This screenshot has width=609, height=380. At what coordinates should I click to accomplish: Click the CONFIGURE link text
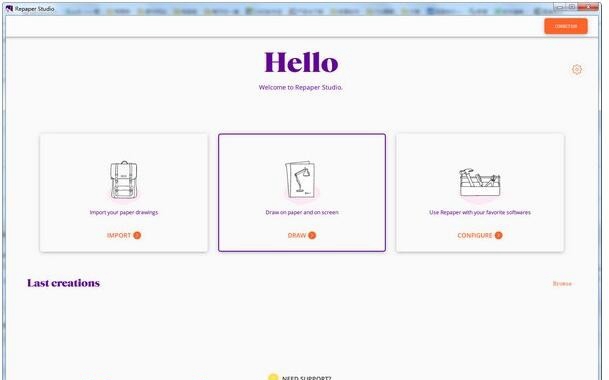pos(475,235)
